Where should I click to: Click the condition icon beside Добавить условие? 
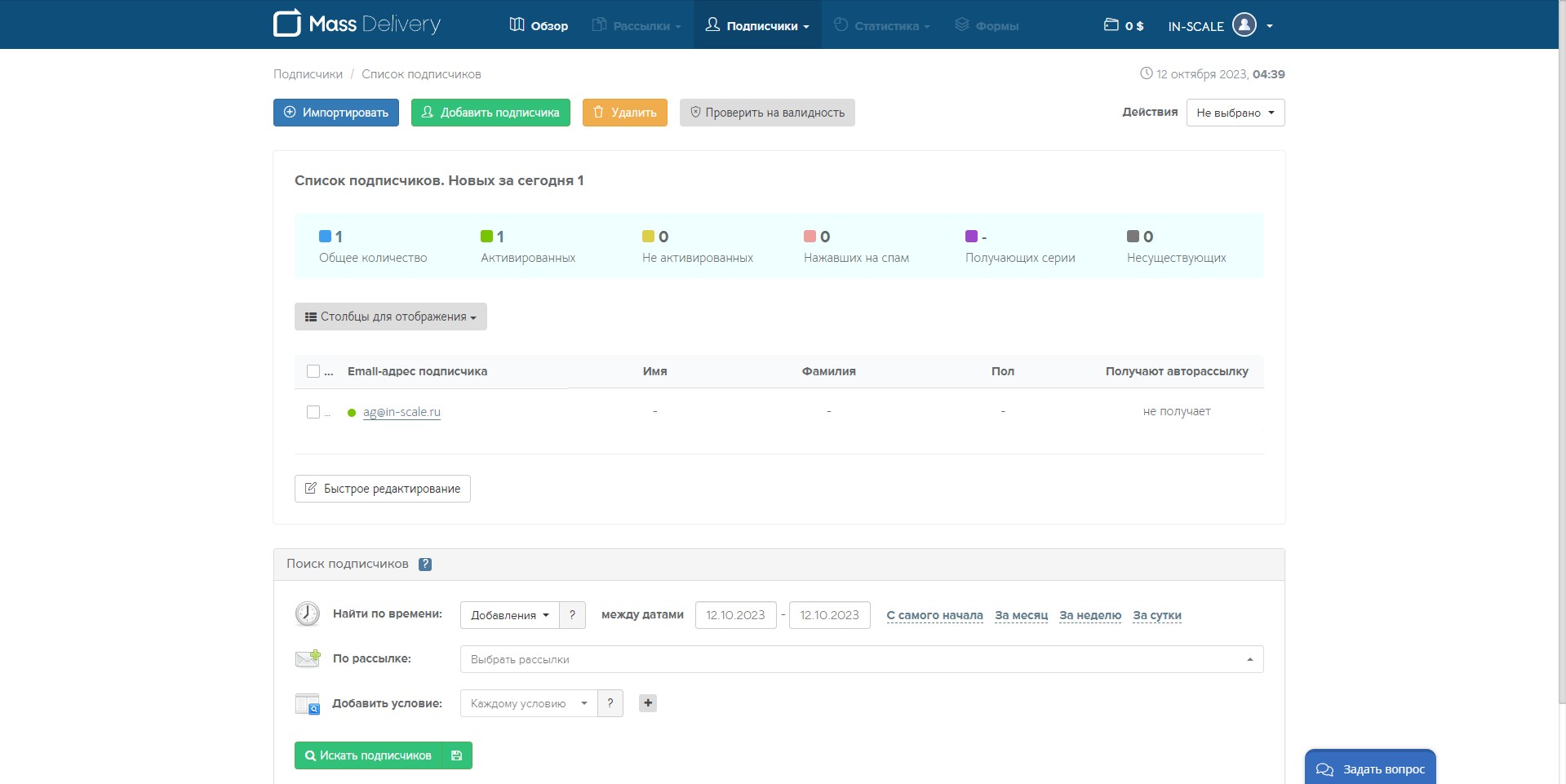point(308,703)
